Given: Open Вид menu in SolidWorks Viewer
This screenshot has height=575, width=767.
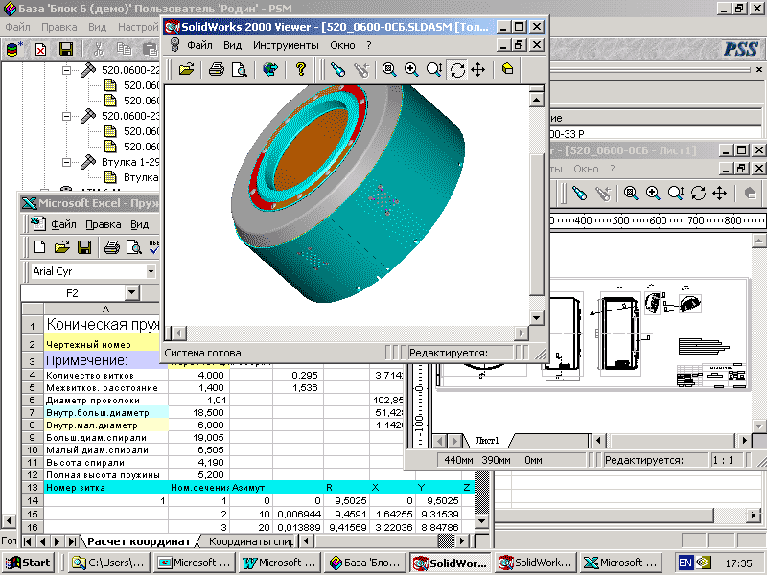Looking at the screenshot, I should 232,46.
